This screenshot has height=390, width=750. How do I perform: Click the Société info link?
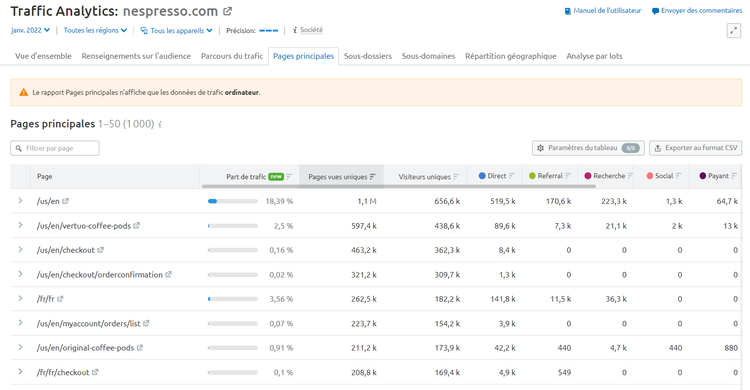(311, 30)
